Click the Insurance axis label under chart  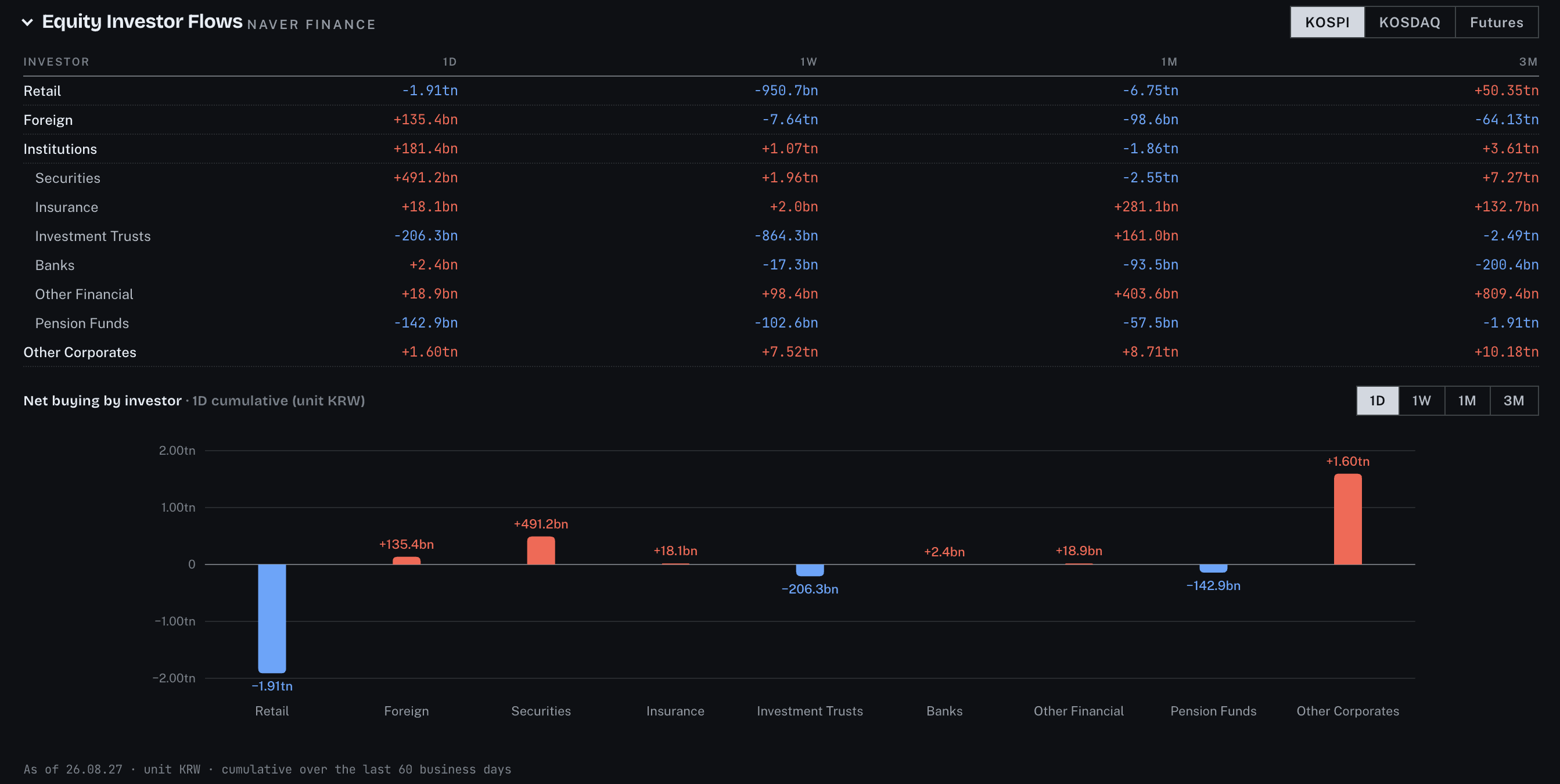coord(675,711)
